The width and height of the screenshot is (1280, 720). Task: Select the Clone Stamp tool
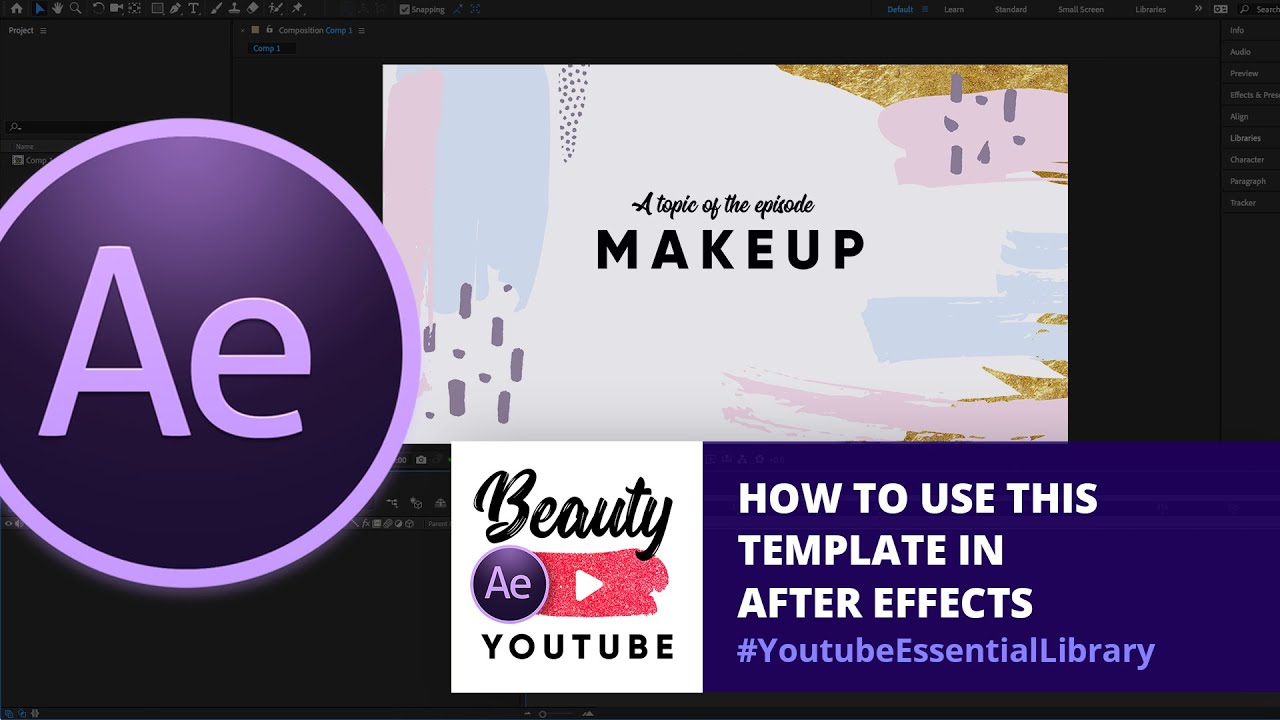point(234,9)
